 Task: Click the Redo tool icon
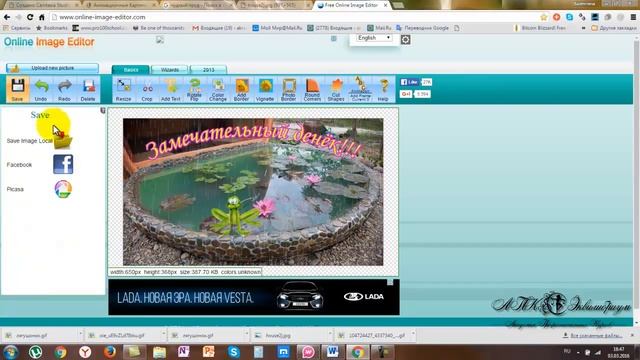[64, 89]
